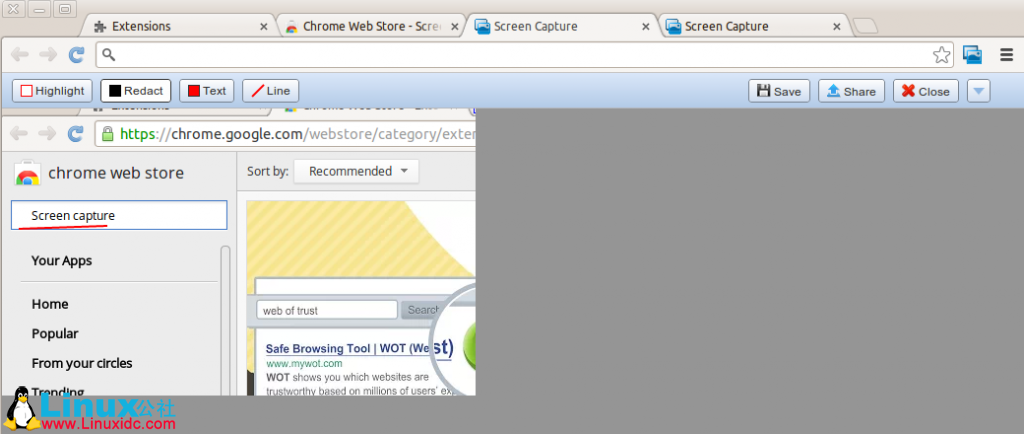Close the last Screen Capture tab
Viewport: 1024px width, 434px height.
[x=837, y=27]
